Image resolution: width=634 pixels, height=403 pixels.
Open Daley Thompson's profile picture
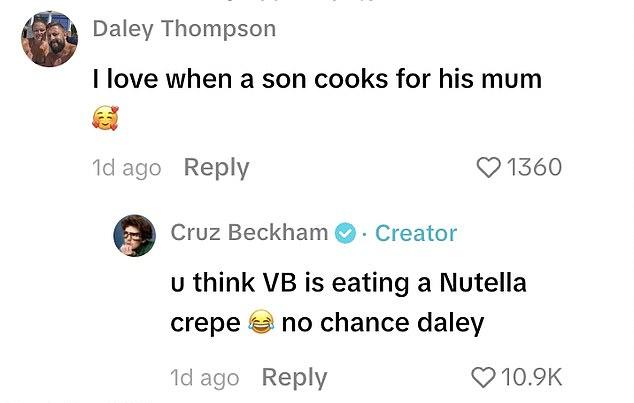[x=49, y=39]
